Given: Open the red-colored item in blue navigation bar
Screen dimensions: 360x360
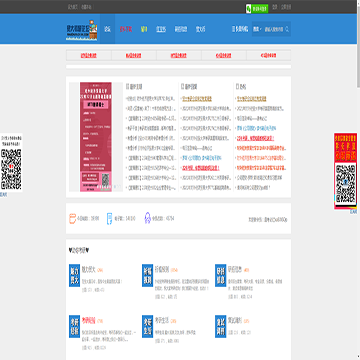Looking at the screenshot, I should coord(126,29).
